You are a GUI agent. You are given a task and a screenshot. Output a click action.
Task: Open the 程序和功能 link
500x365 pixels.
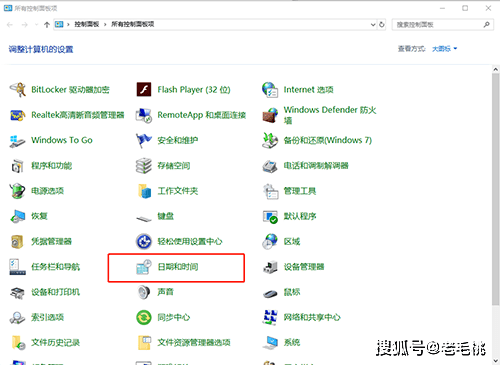click(x=51, y=166)
